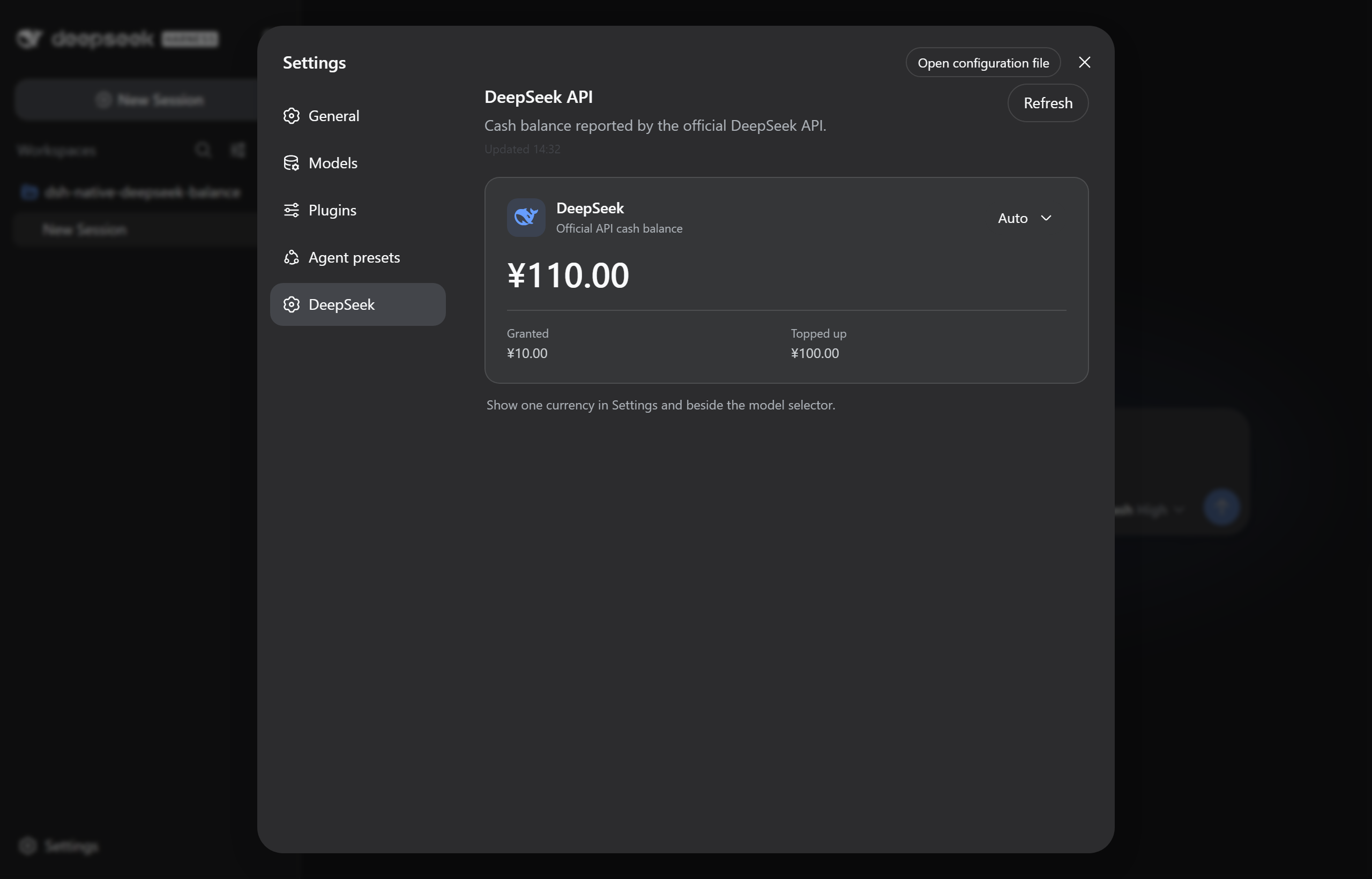Click the General gear icon

[x=291, y=116]
